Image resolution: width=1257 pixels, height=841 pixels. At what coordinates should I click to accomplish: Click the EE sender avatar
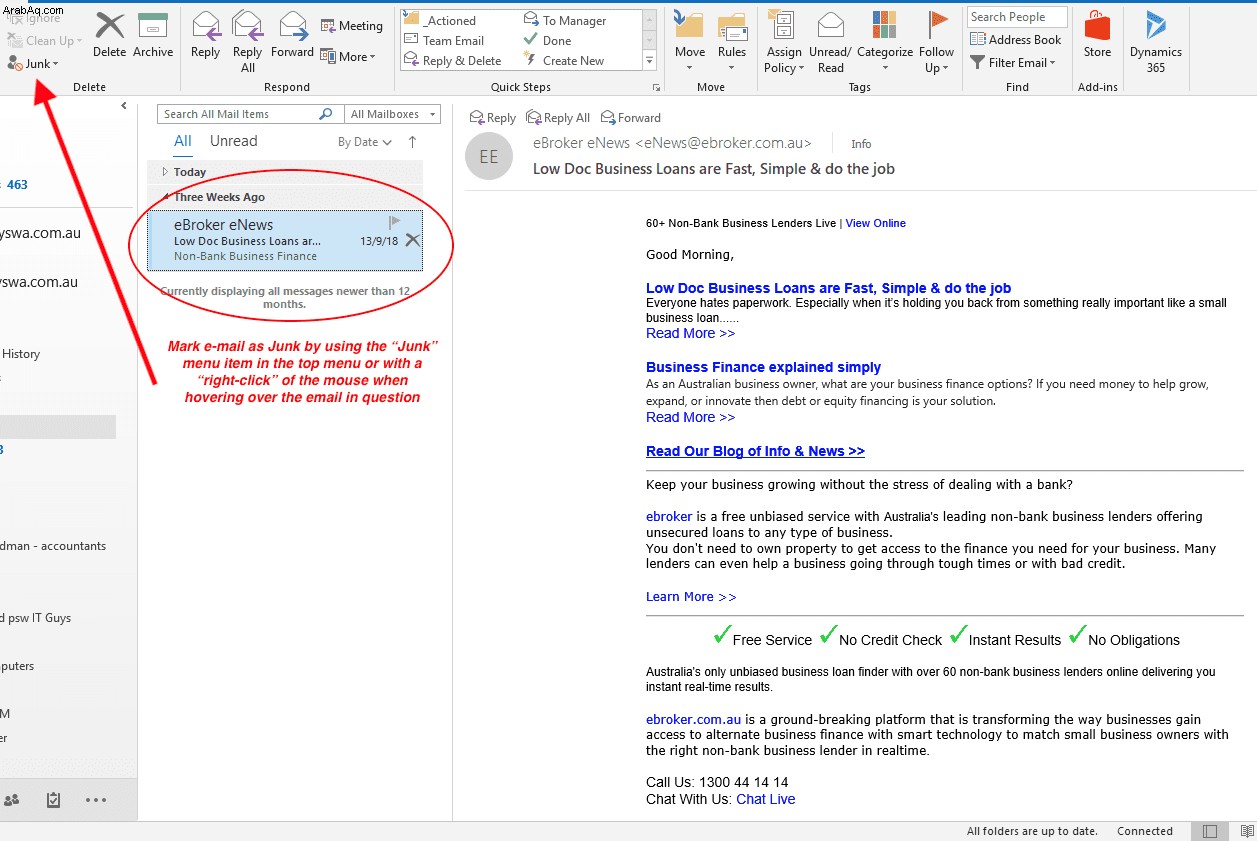click(x=489, y=157)
